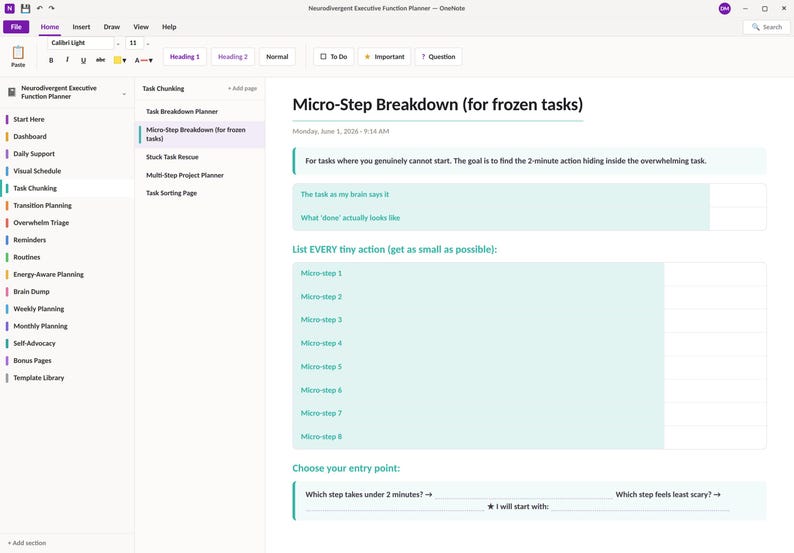Click the font size 11 field
This screenshot has height=553, width=794.
[135, 43]
